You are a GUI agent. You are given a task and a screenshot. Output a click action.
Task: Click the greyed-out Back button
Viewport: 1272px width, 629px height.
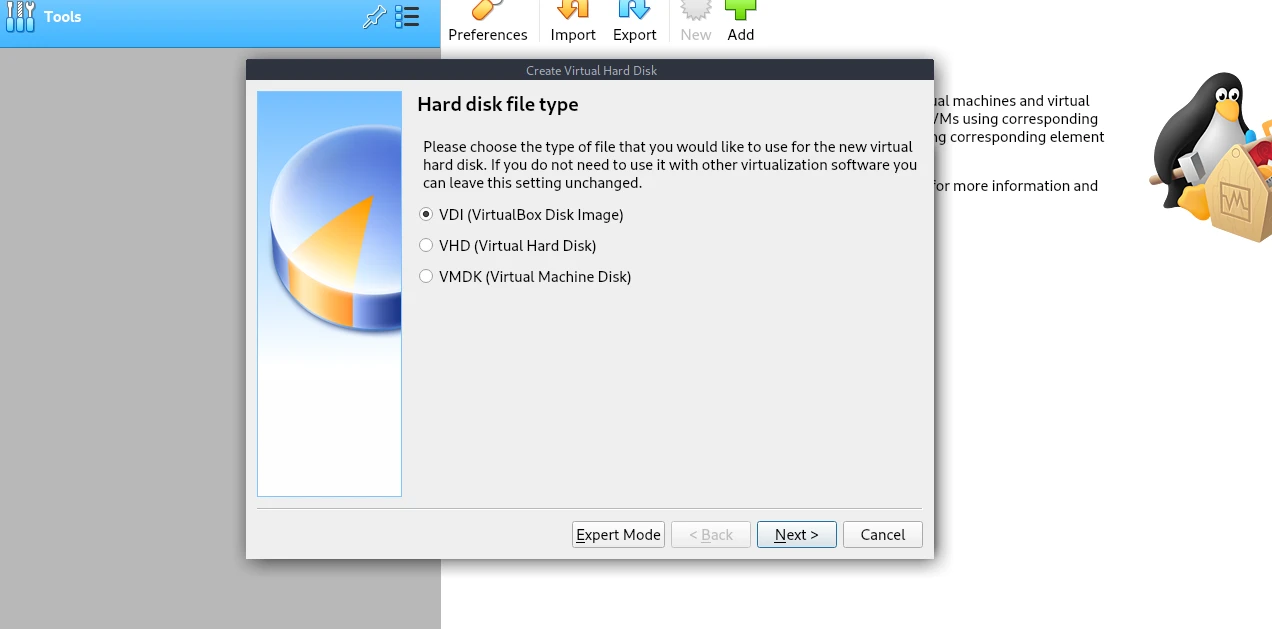point(711,535)
